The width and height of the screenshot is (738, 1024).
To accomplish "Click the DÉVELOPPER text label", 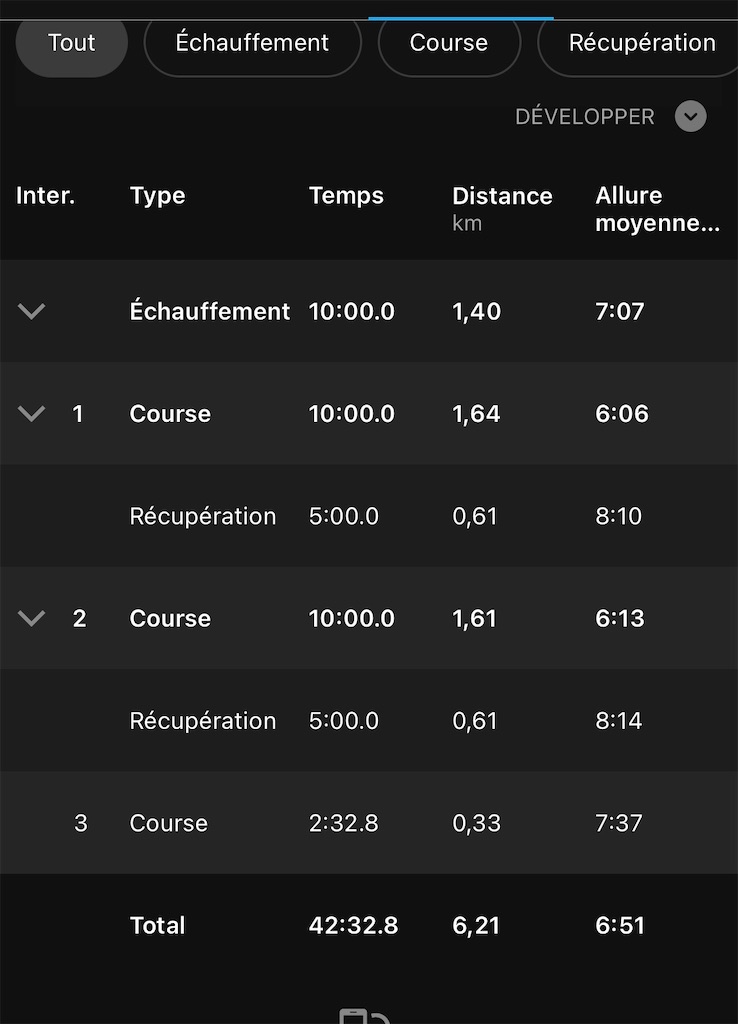I will 585,117.
